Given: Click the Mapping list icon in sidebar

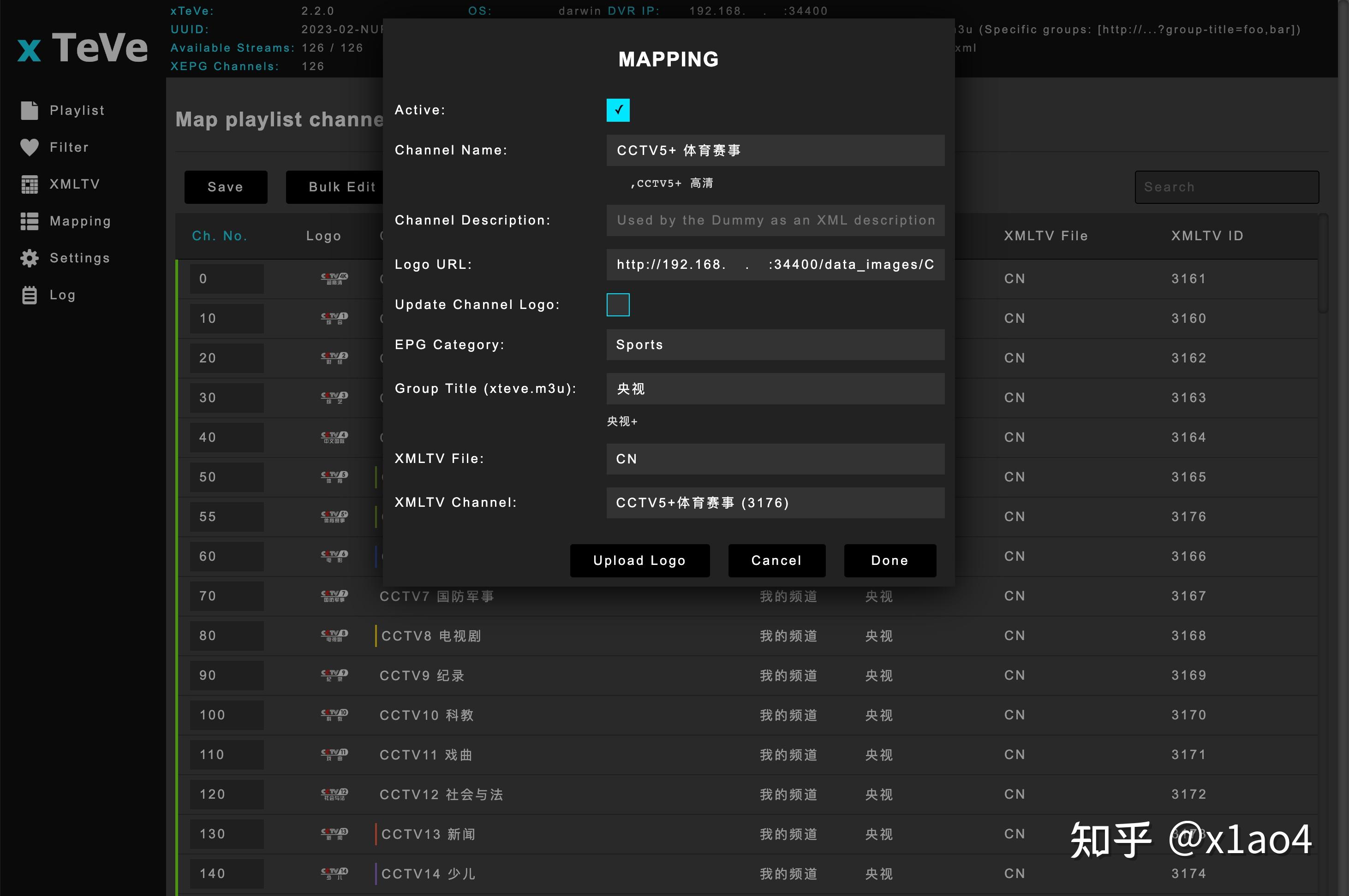Looking at the screenshot, I should [x=30, y=221].
